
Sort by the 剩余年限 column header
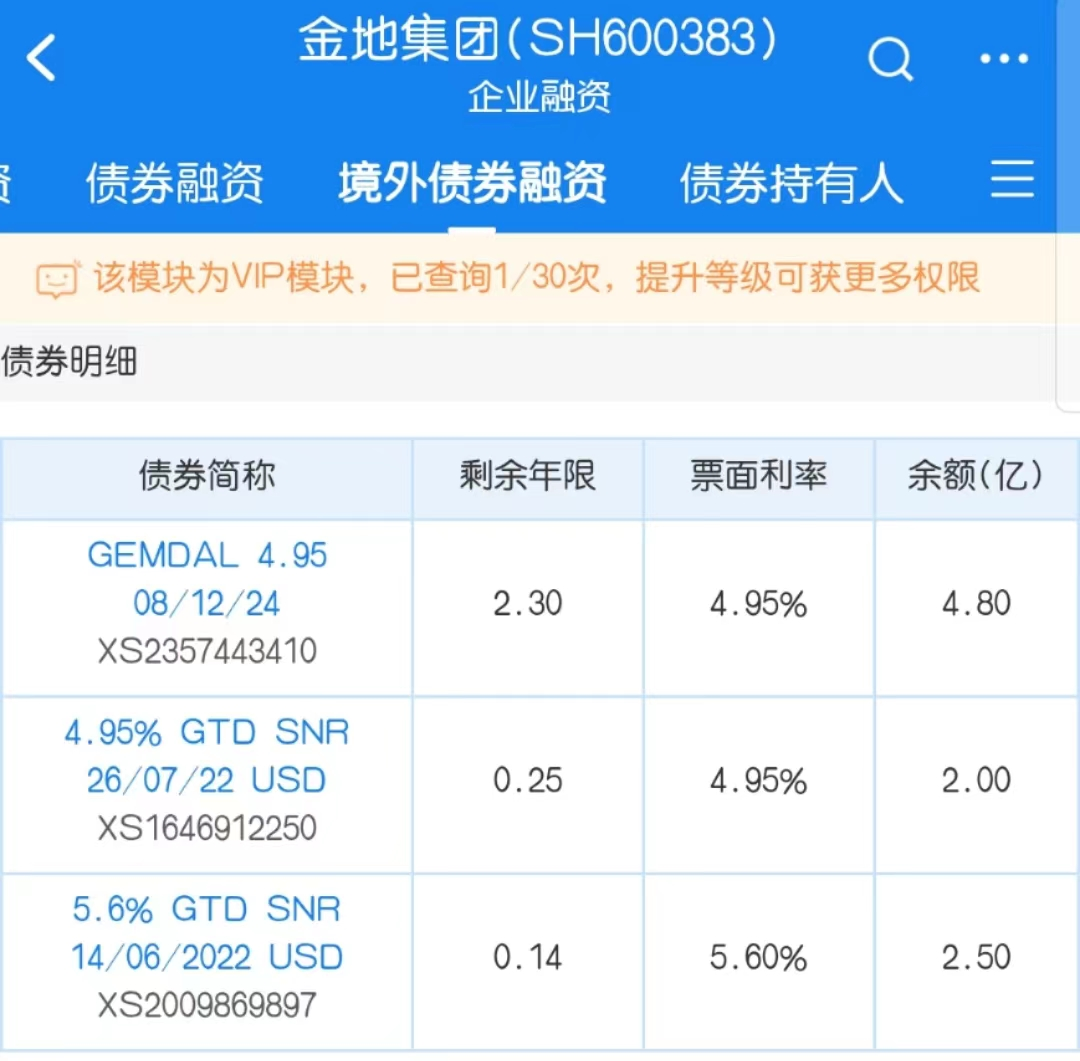click(527, 476)
